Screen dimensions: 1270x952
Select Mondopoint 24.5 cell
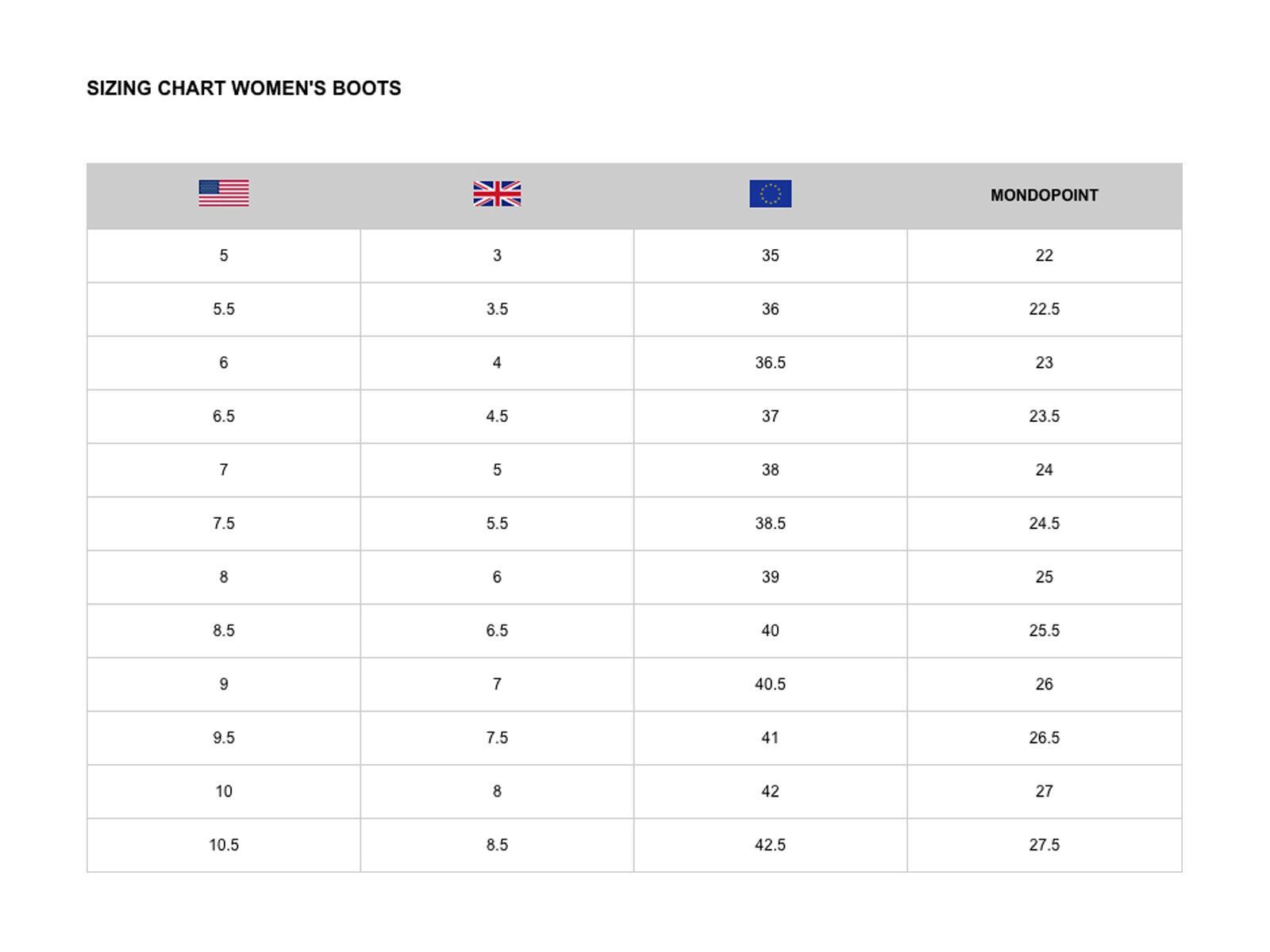pyautogui.click(x=1044, y=524)
